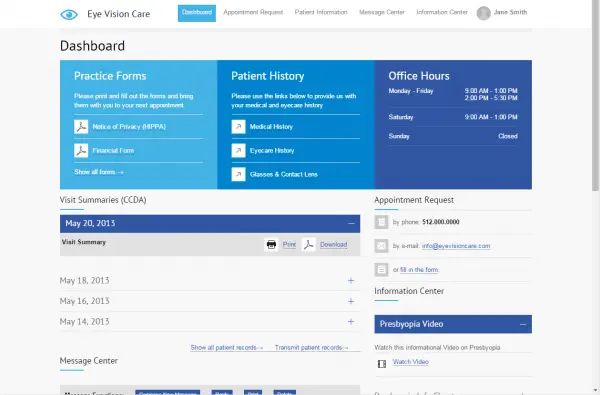Click Transmit patient records link
Image resolution: width=600 pixels, height=395 pixels.
tap(311, 348)
